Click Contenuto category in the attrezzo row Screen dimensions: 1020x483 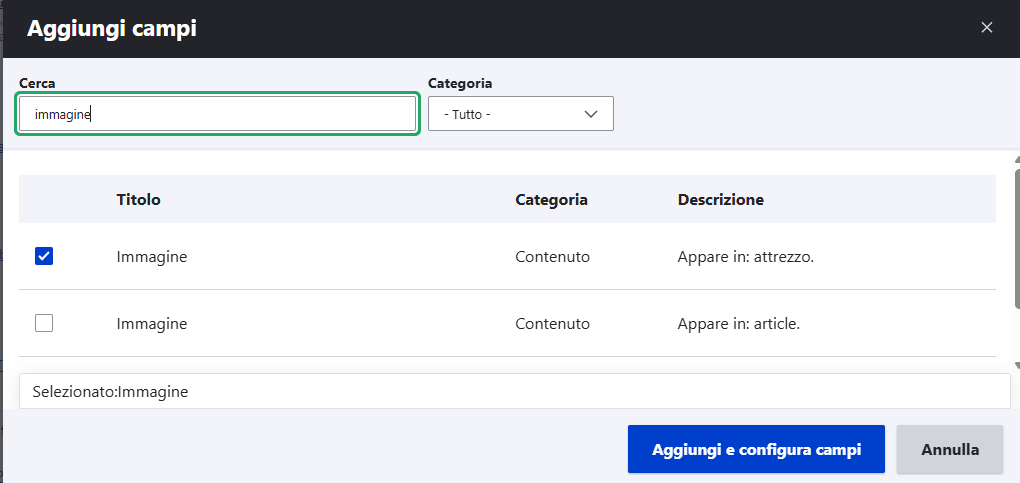click(552, 257)
